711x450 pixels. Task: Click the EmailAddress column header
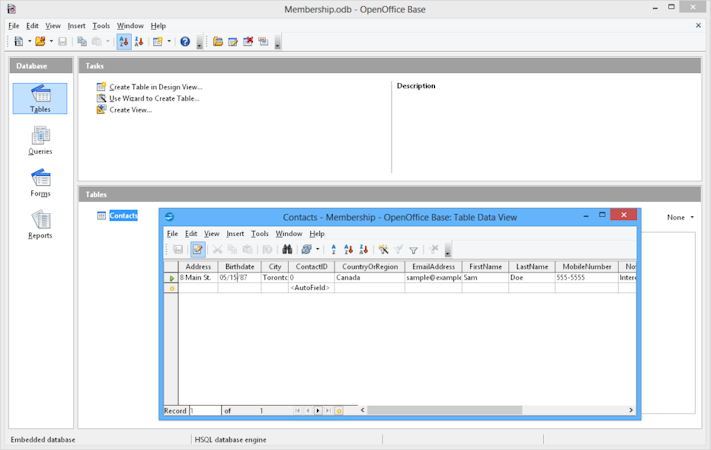pos(433,267)
